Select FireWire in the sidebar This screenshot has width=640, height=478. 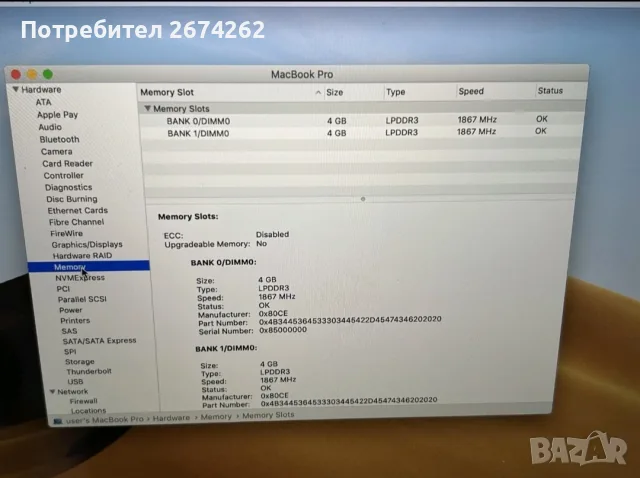[66, 233]
